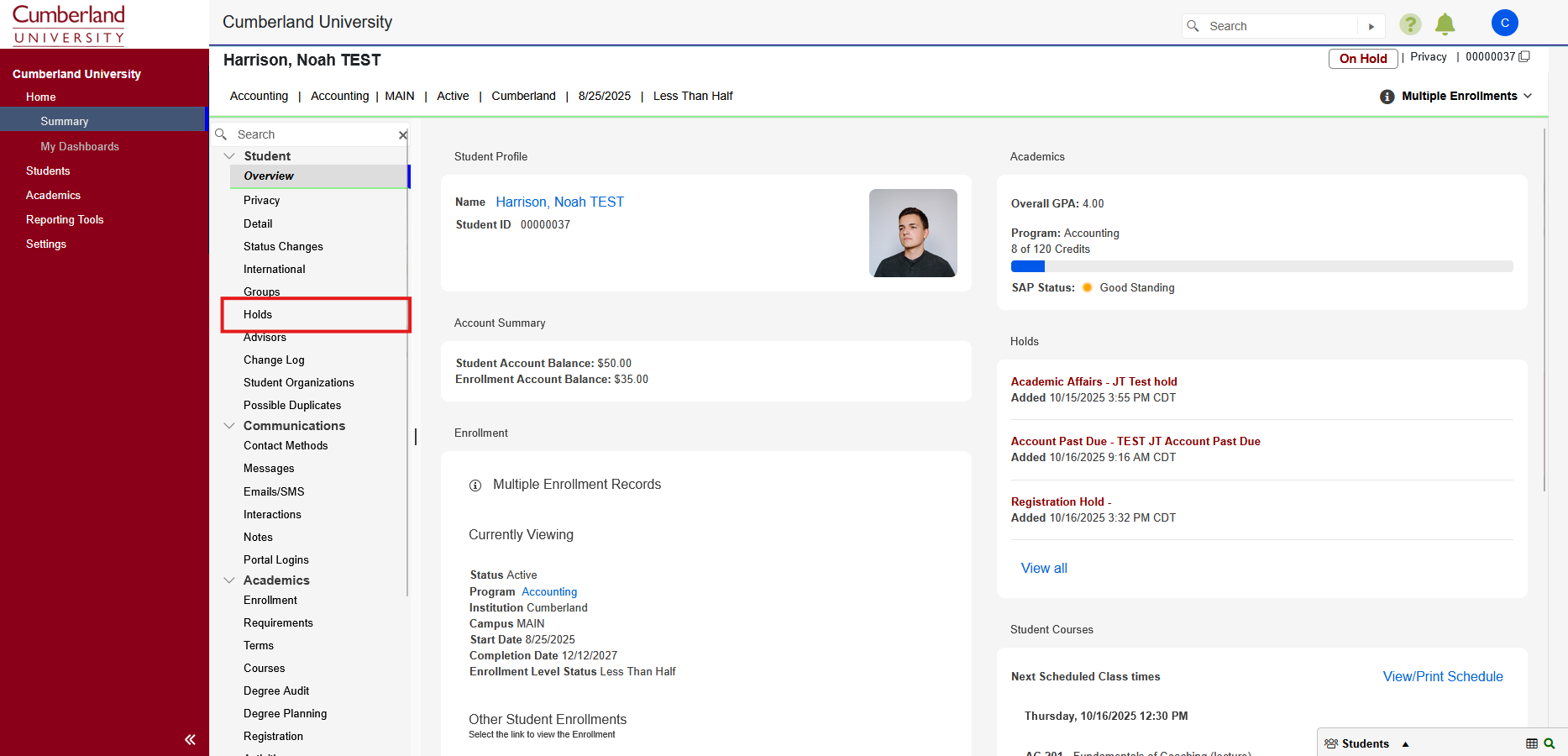Click the magnifier icon in top search
The image size is (1568, 756).
pyautogui.click(x=1193, y=26)
